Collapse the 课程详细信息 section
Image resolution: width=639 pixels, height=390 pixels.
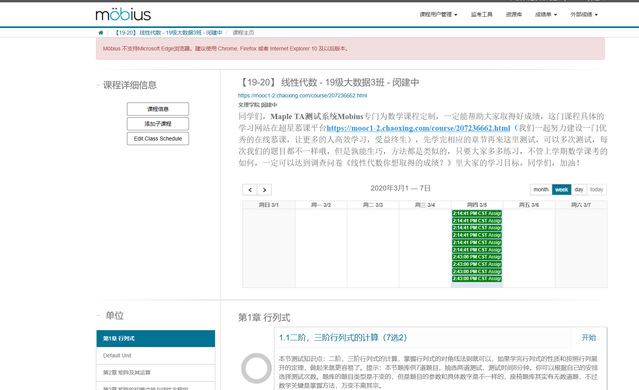[98, 85]
